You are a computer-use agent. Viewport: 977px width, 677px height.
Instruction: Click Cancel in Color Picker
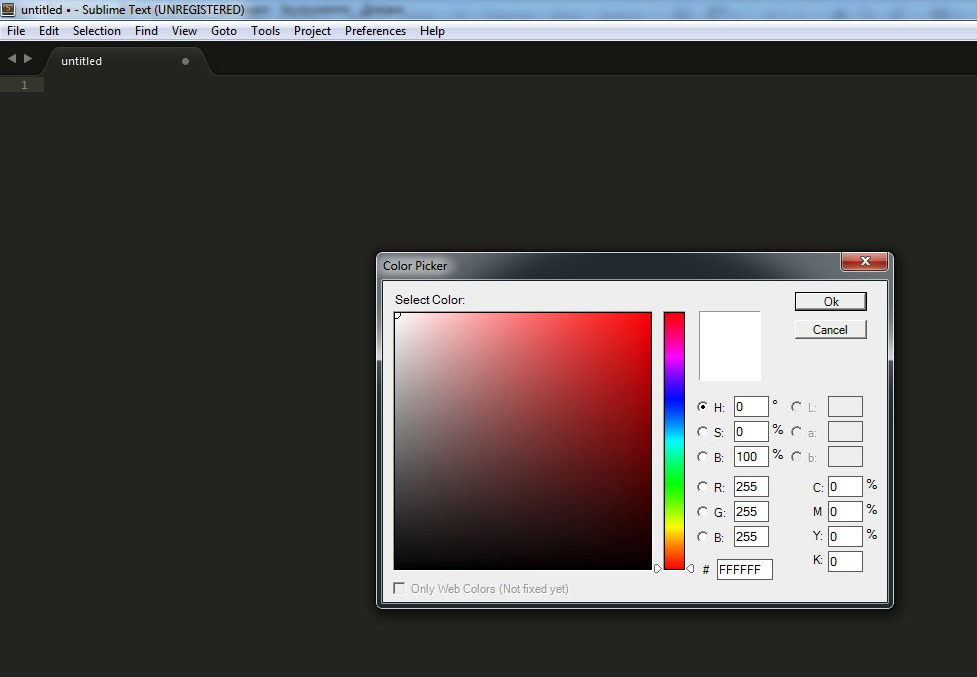(831, 329)
